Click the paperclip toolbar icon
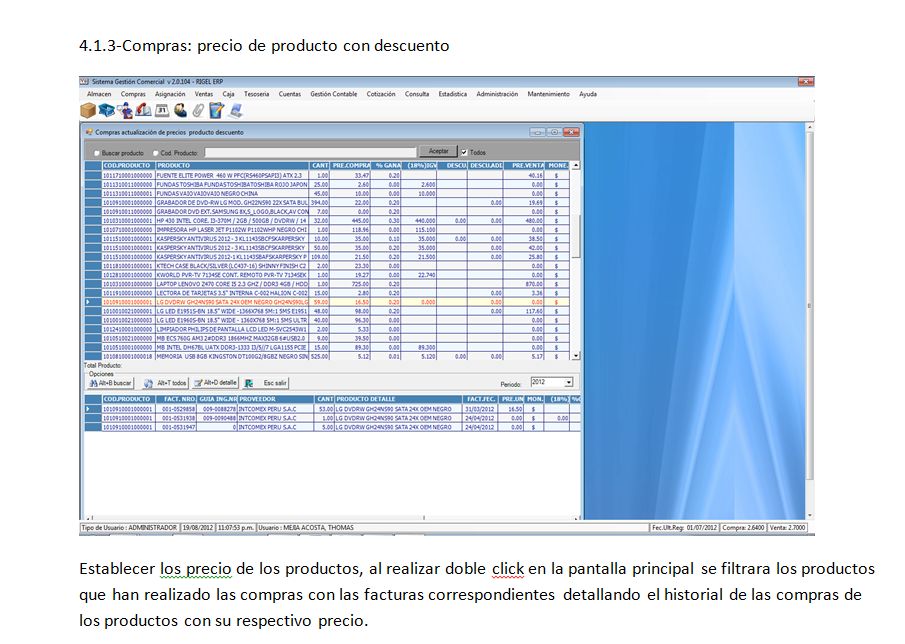 (198, 110)
